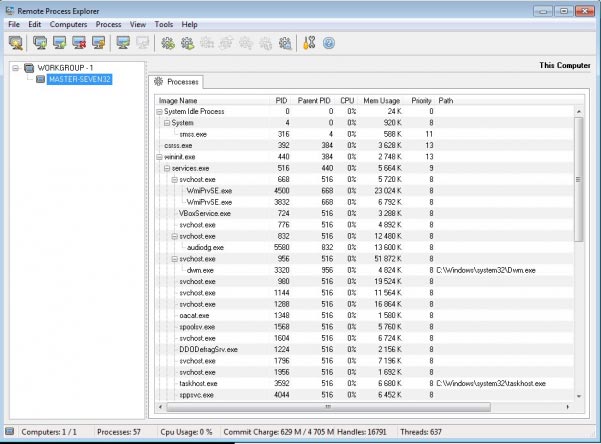Click the find computer toolbar icon
The width and height of the screenshot is (601, 444).
tap(17, 43)
